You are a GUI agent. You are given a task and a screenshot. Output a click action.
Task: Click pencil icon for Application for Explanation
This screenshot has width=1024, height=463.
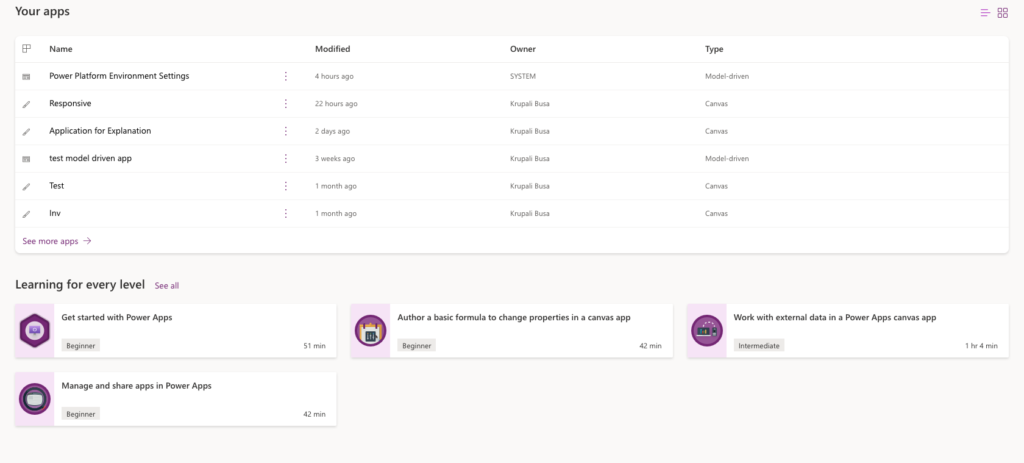tap(26, 132)
